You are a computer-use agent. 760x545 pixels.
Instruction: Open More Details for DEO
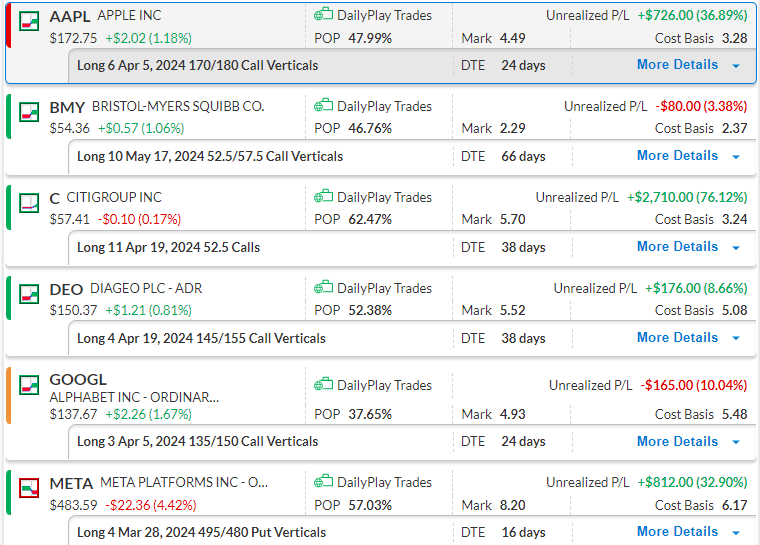(x=677, y=337)
